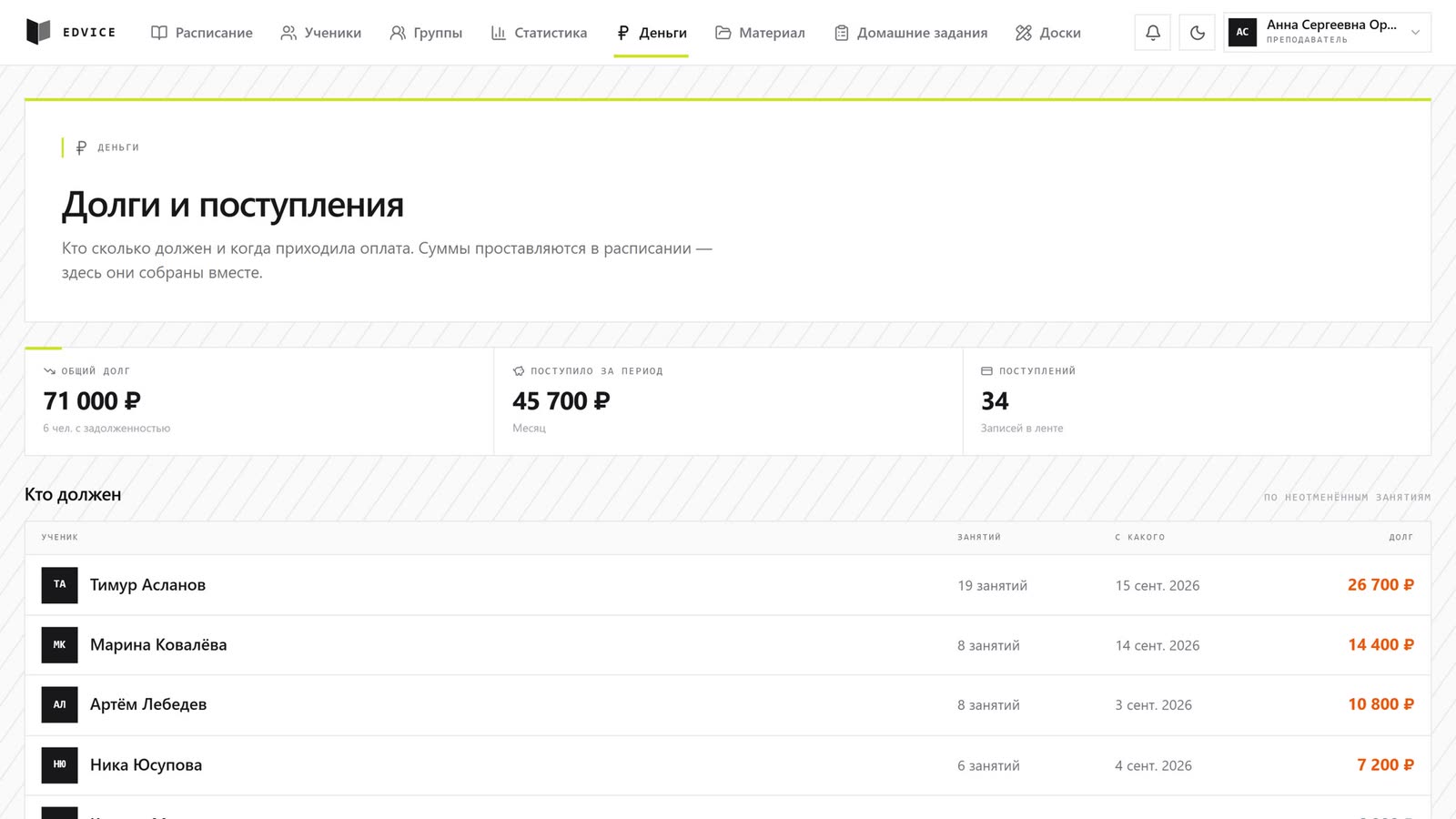Toggle dark mode moon icon
Image resolution: width=1456 pixels, height=819 pixels.
[1197, 33]
